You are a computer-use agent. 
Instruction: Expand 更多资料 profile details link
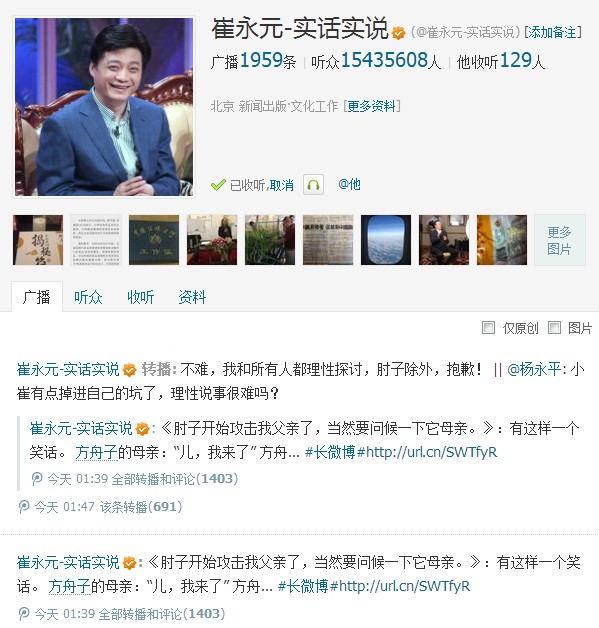pyautogui.click(x=372, y=106)
